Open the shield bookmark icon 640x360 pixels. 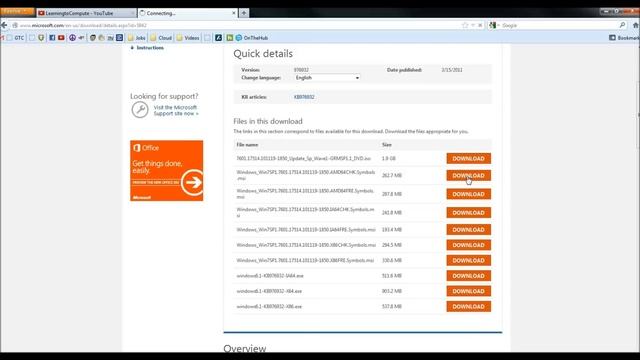(41, 38)
